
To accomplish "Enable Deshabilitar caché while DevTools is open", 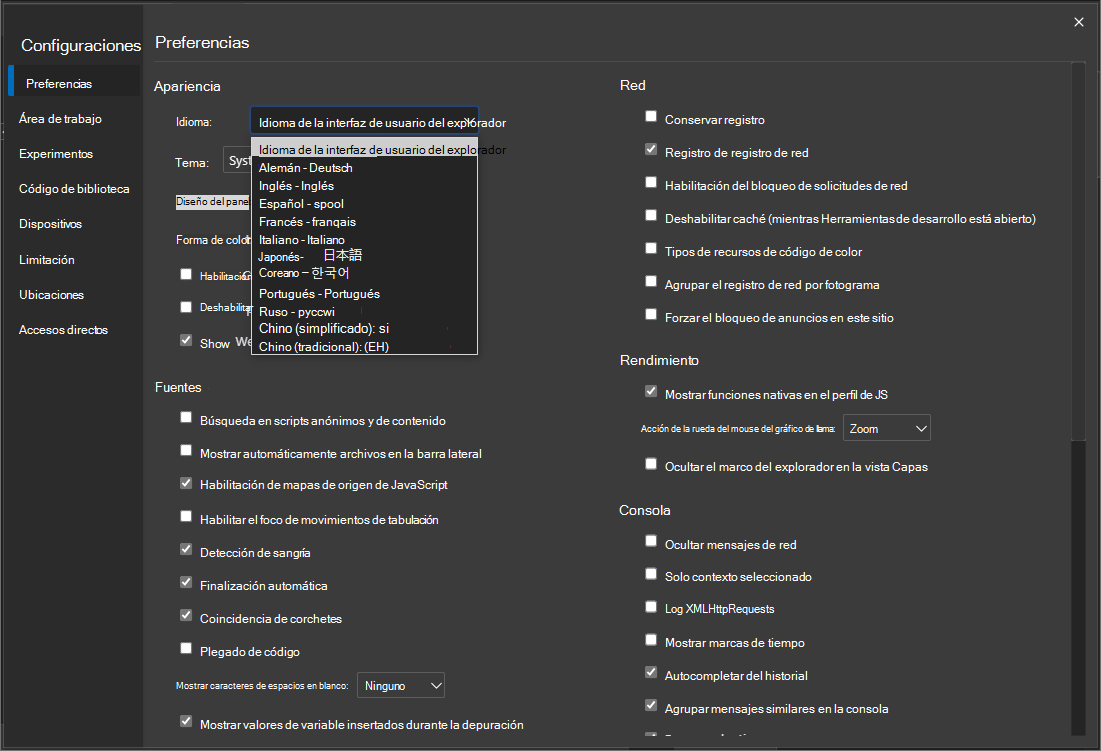I will point(651,217).
